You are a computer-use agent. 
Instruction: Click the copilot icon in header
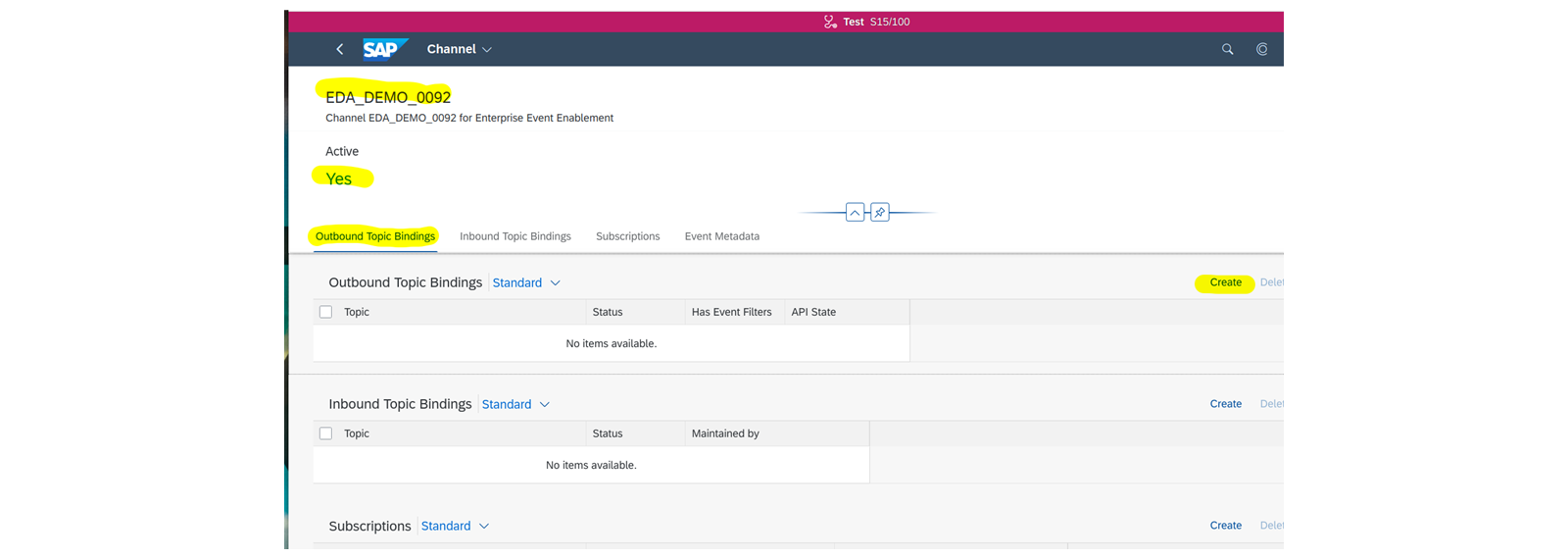[x=1262, y=49]
